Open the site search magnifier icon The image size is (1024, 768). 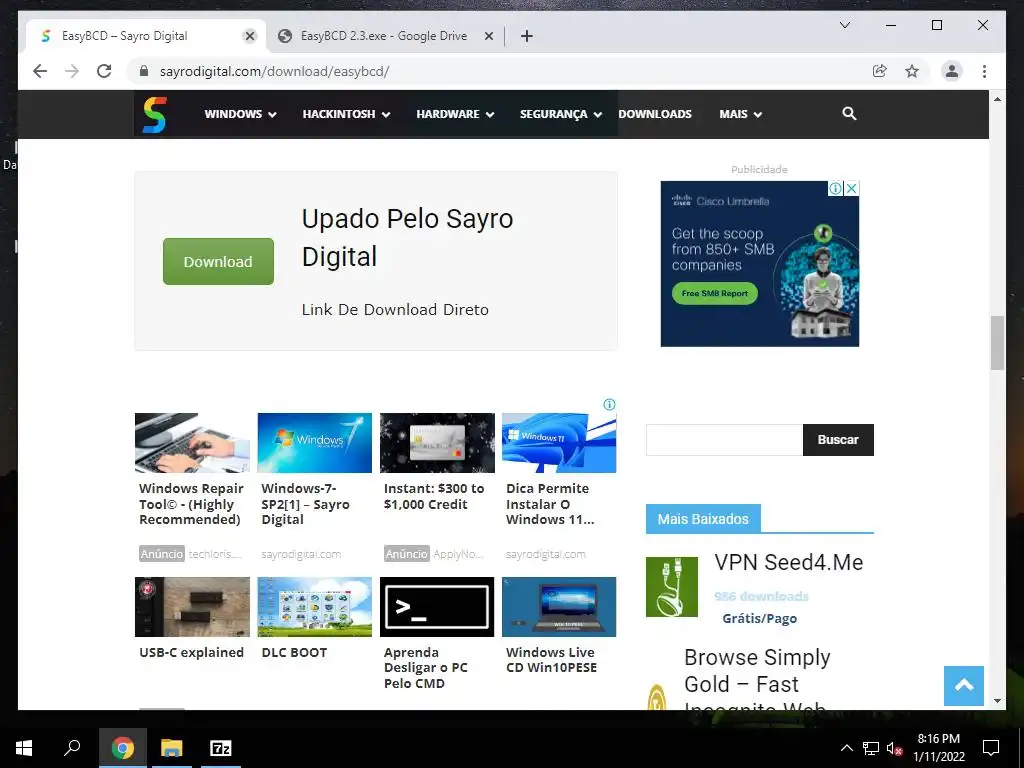tap(849, 114)
